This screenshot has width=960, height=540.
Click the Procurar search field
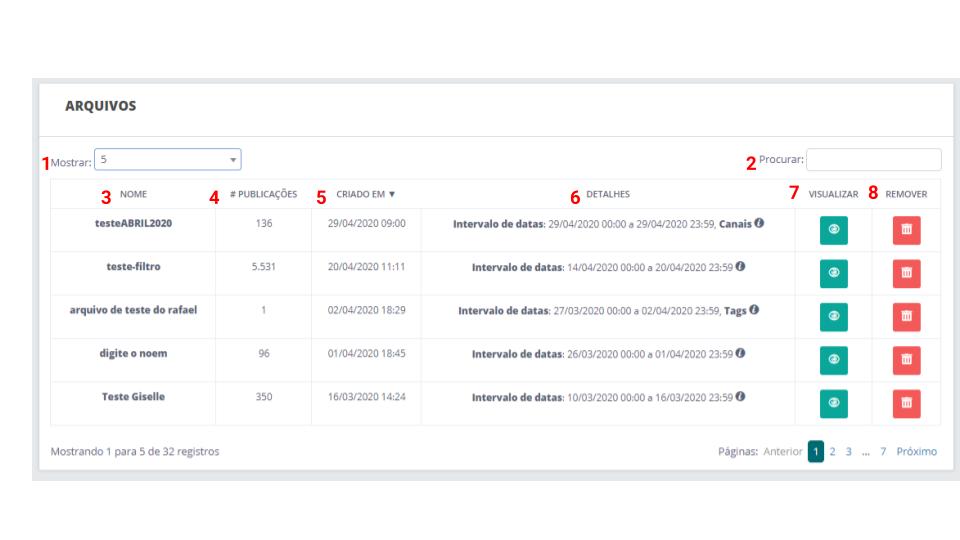coord(873,160)
